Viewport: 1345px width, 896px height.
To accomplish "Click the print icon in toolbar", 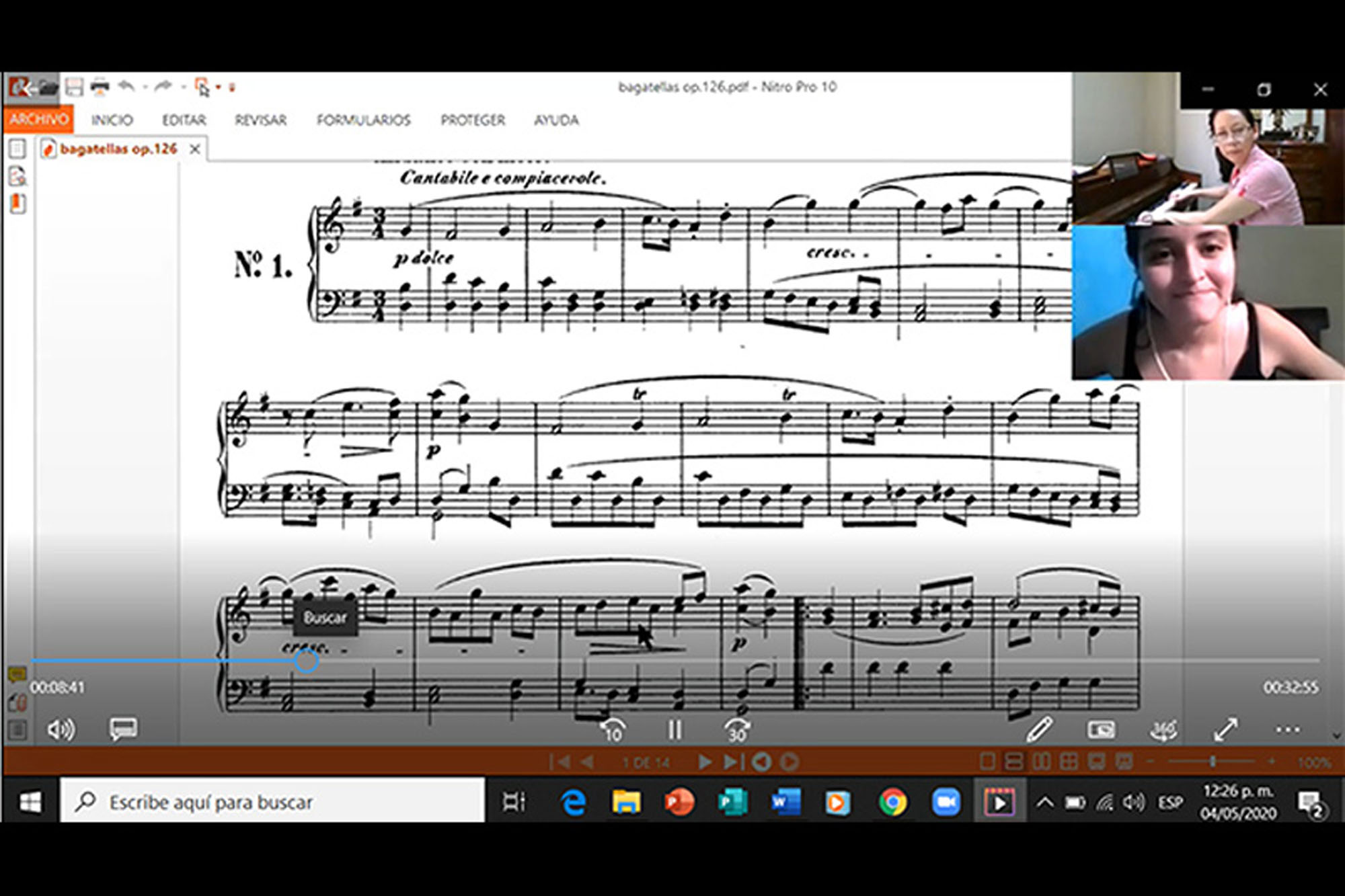I will 100,87.
